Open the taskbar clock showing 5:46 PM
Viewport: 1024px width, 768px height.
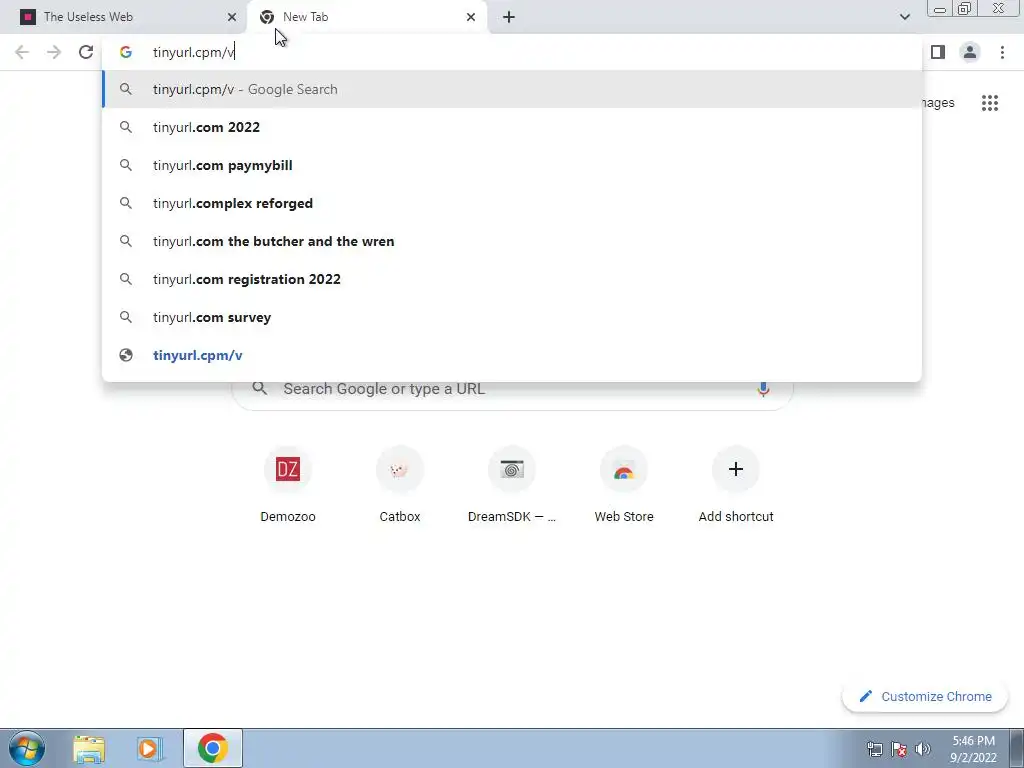click(x=973, y=749)
